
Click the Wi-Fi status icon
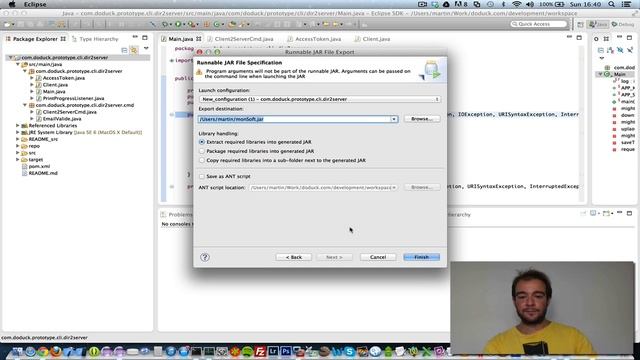pos(516,4)
